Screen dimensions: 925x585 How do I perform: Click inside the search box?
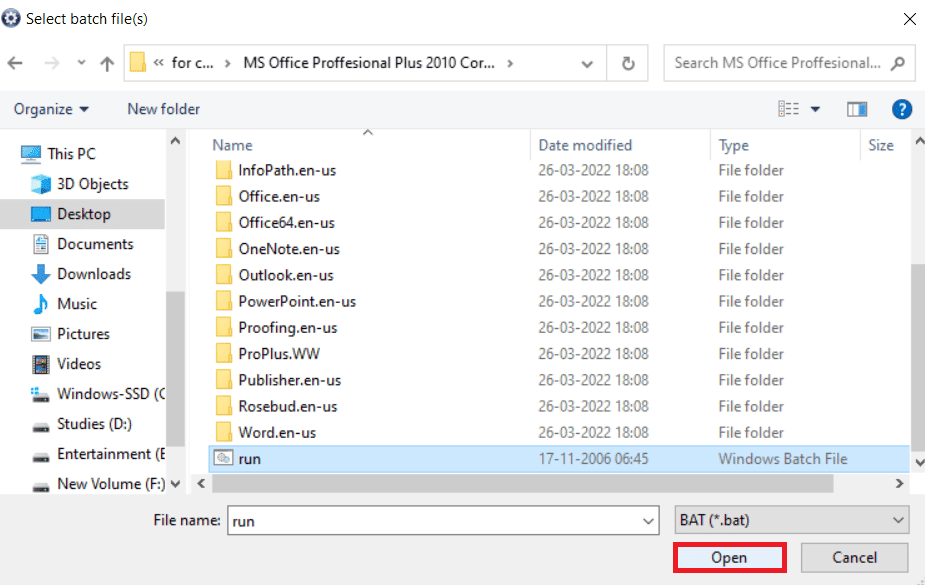780,62
